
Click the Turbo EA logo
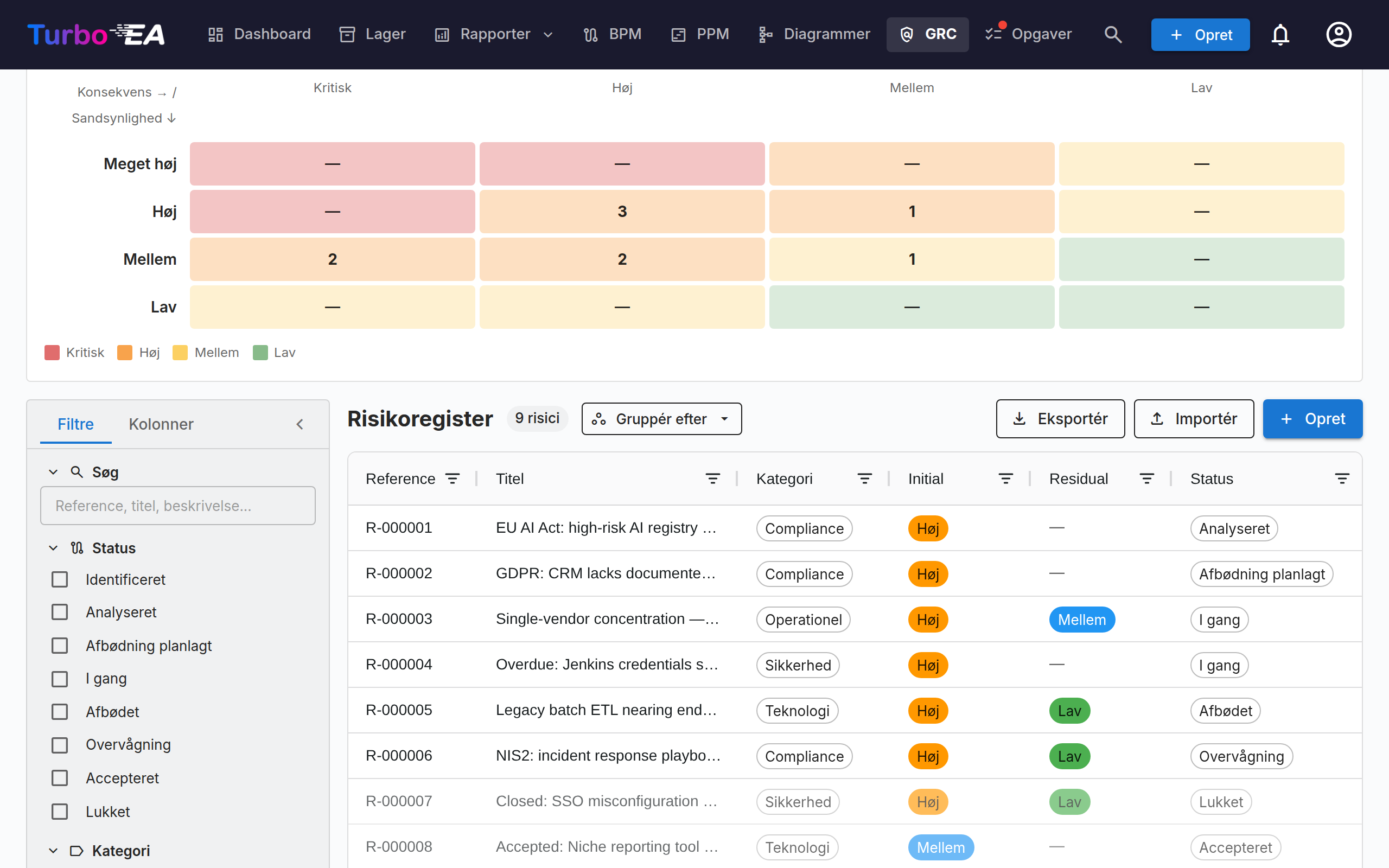point(96,34)
